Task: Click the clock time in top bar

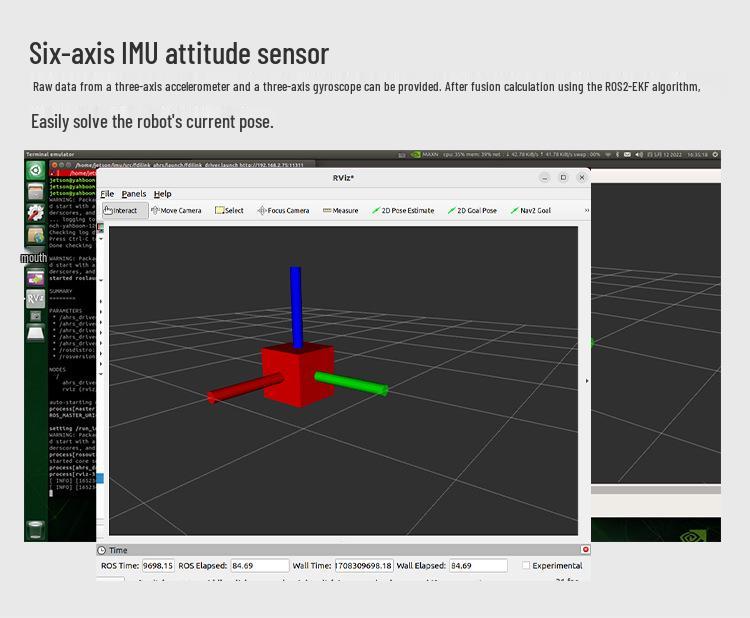Action: pyautogui.click(x=697, y=154)
